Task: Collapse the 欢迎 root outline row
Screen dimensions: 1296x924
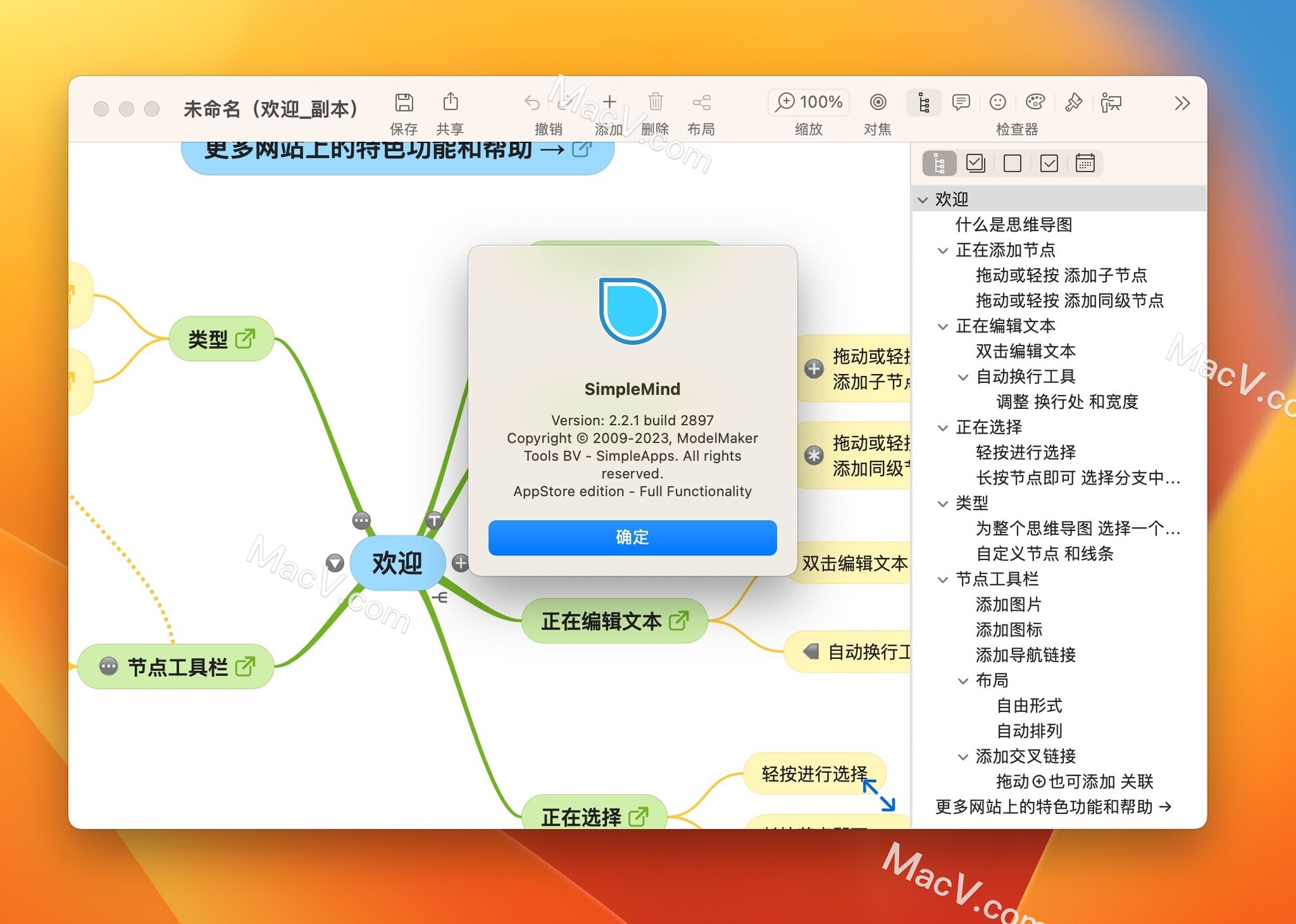Action: 923,200
